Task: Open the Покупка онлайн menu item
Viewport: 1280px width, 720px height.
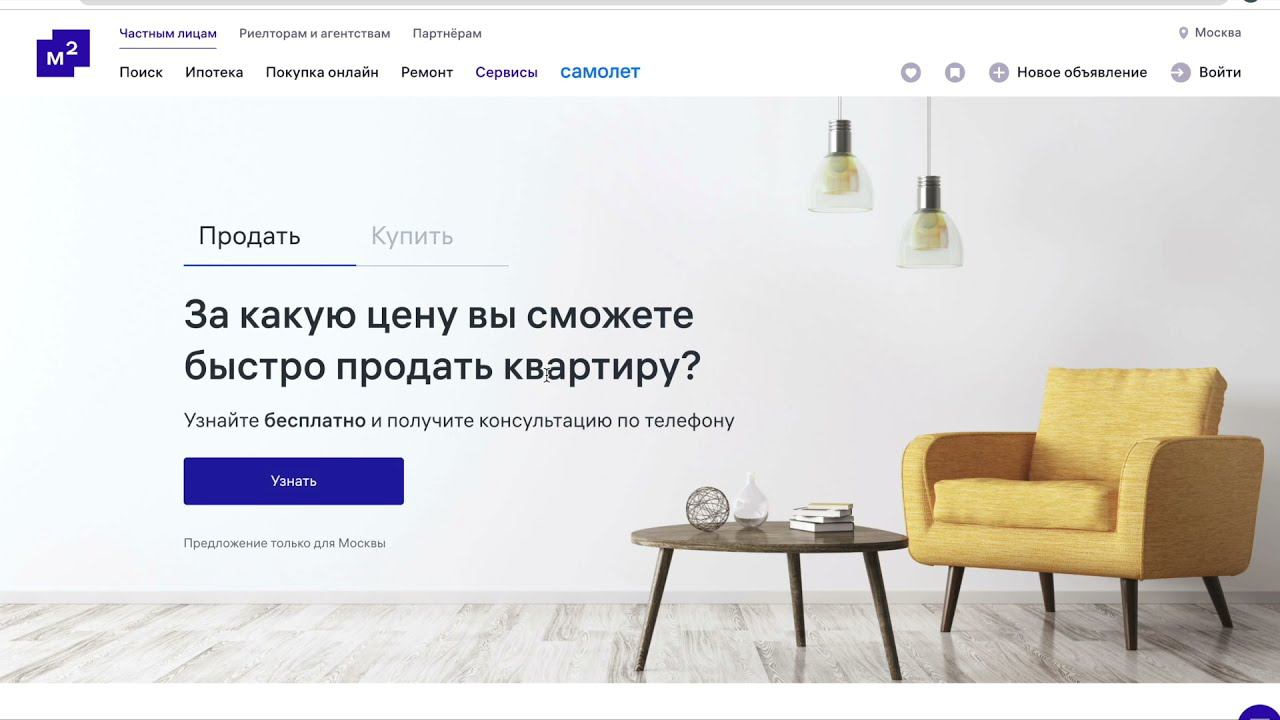Action: point(322,72)
